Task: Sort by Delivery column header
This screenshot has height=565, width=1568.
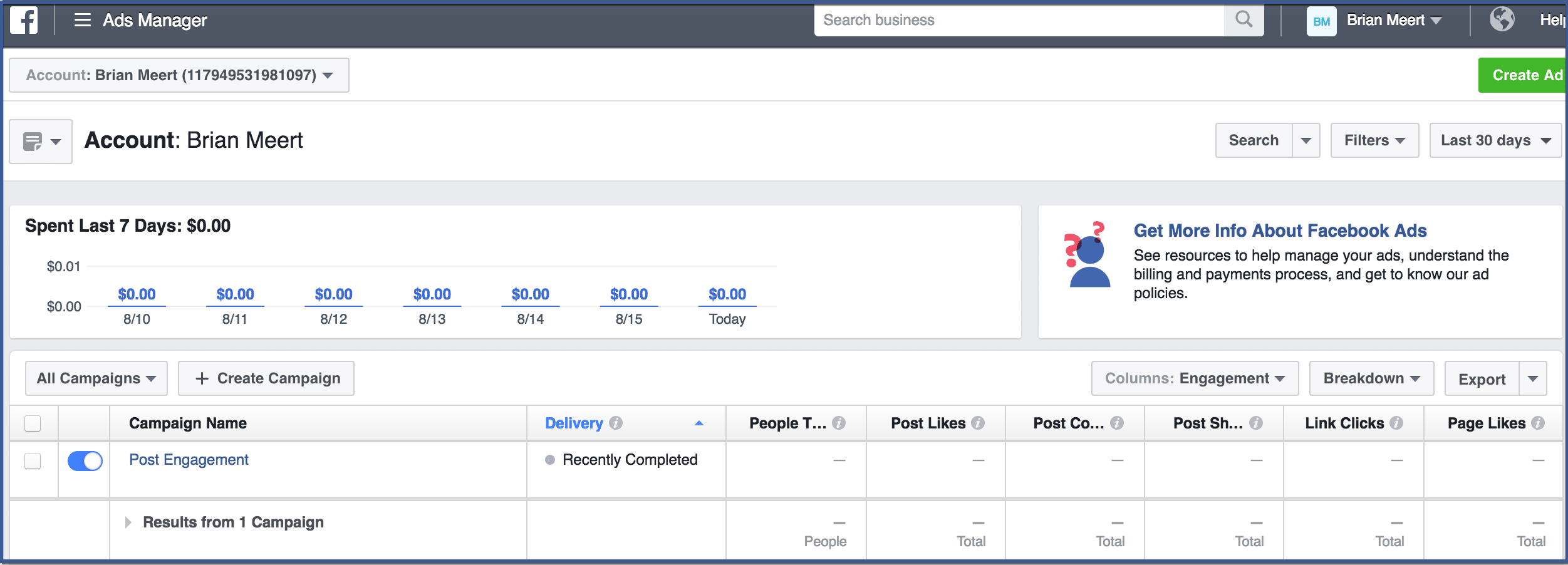Action: pos(574,423)
